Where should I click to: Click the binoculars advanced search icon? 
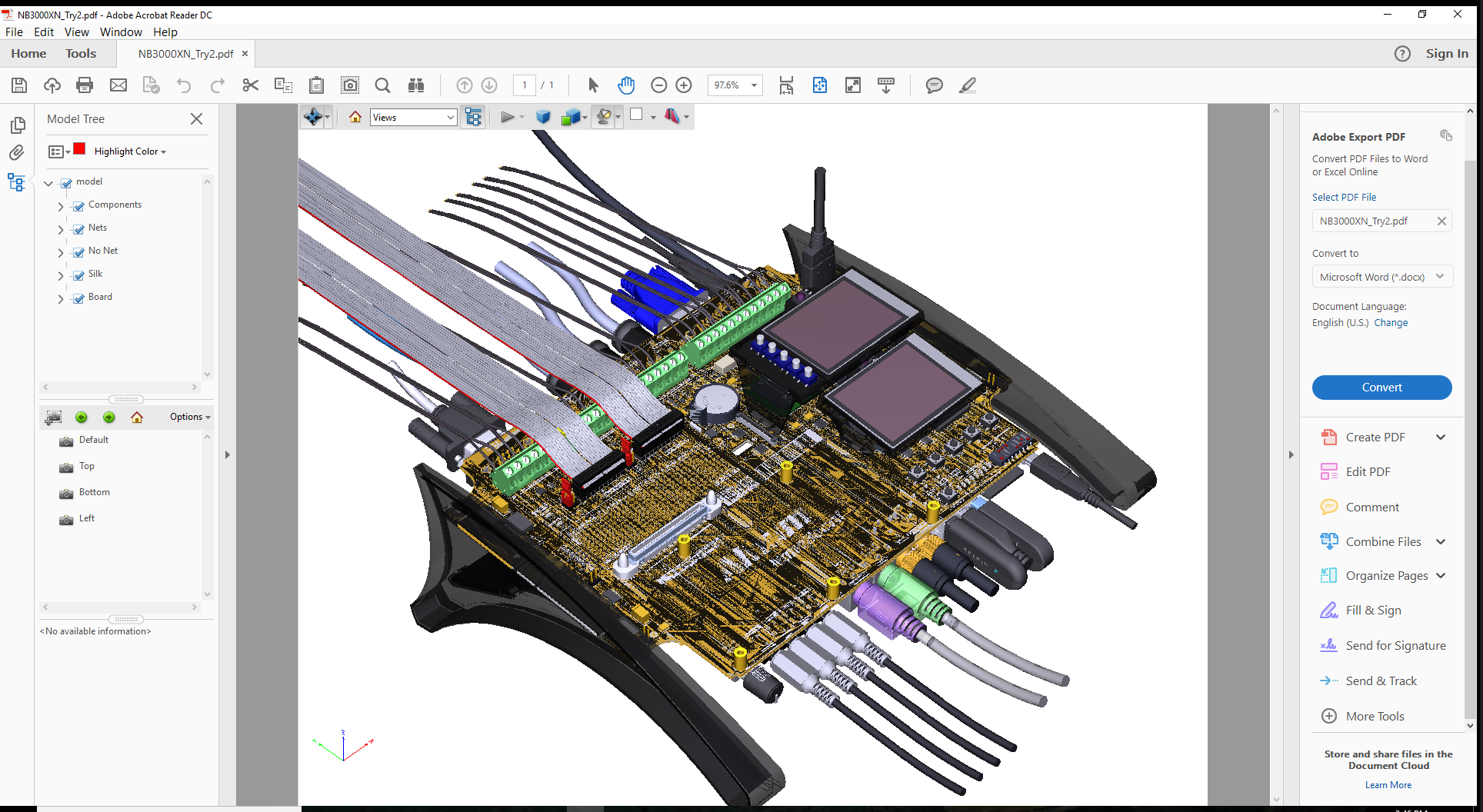point(416,85)
